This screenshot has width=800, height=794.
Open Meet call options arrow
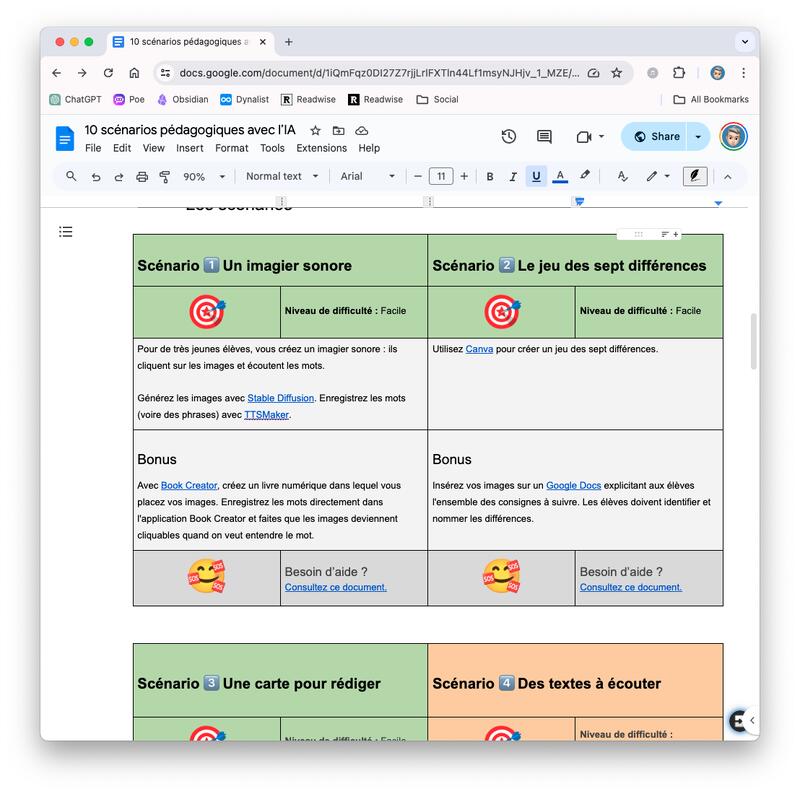[602, 136]
